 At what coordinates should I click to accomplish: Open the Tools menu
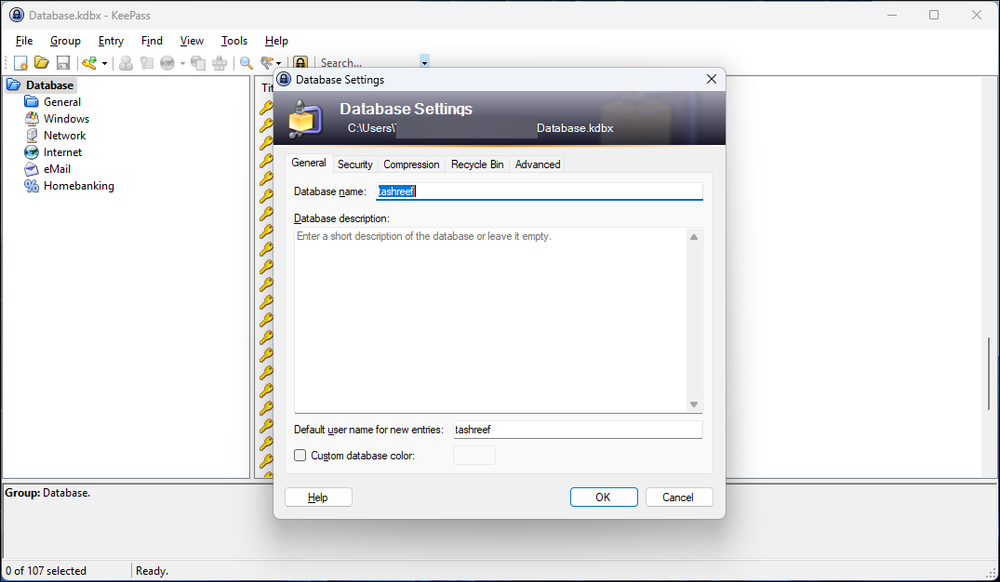pyautogui.click(x=234, y=41)
